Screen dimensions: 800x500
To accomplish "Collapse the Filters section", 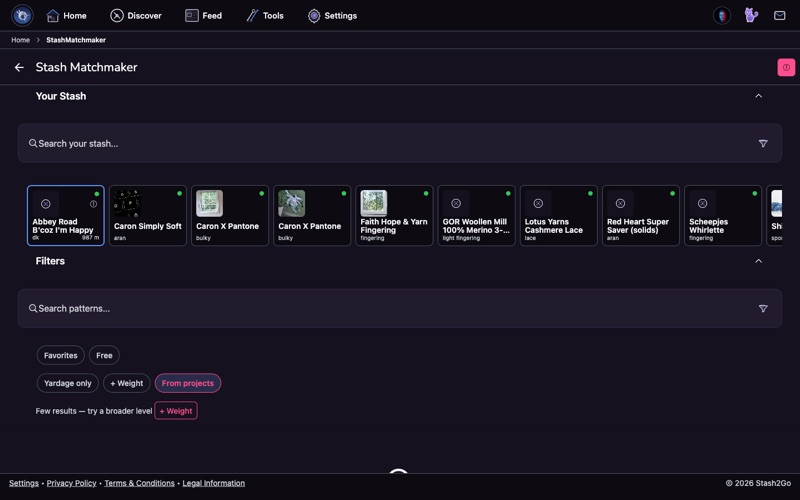I will click(x=759, y=261).
